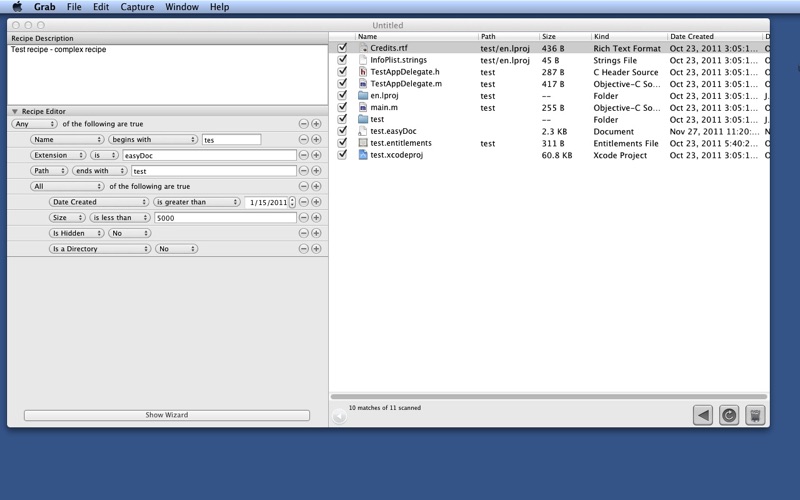Uncheck TestAppDelegate.h
The height and width of the screenshot is (500, 800).
point(342,71)
